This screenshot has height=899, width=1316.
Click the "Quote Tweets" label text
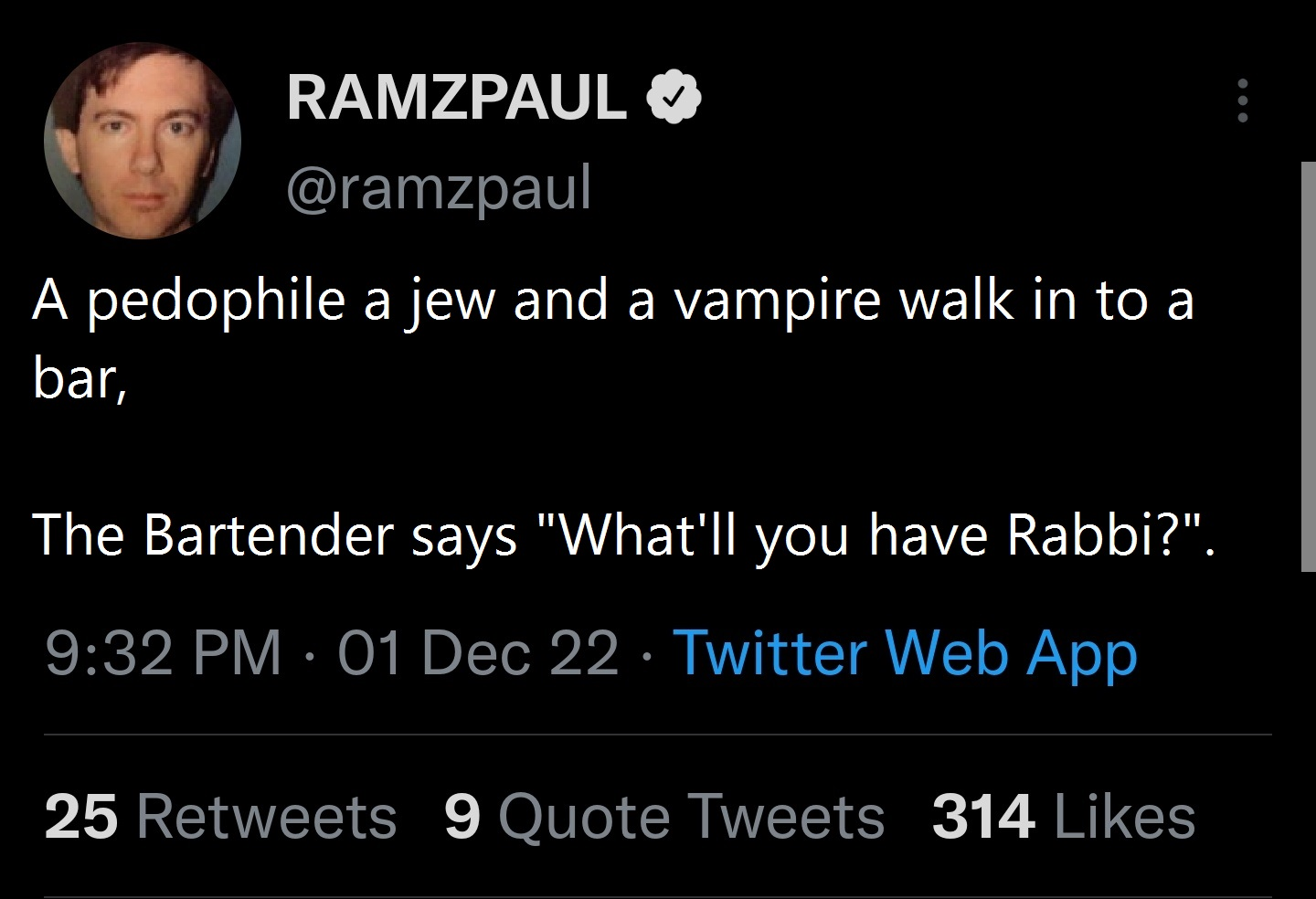click(x=691, y=816)
